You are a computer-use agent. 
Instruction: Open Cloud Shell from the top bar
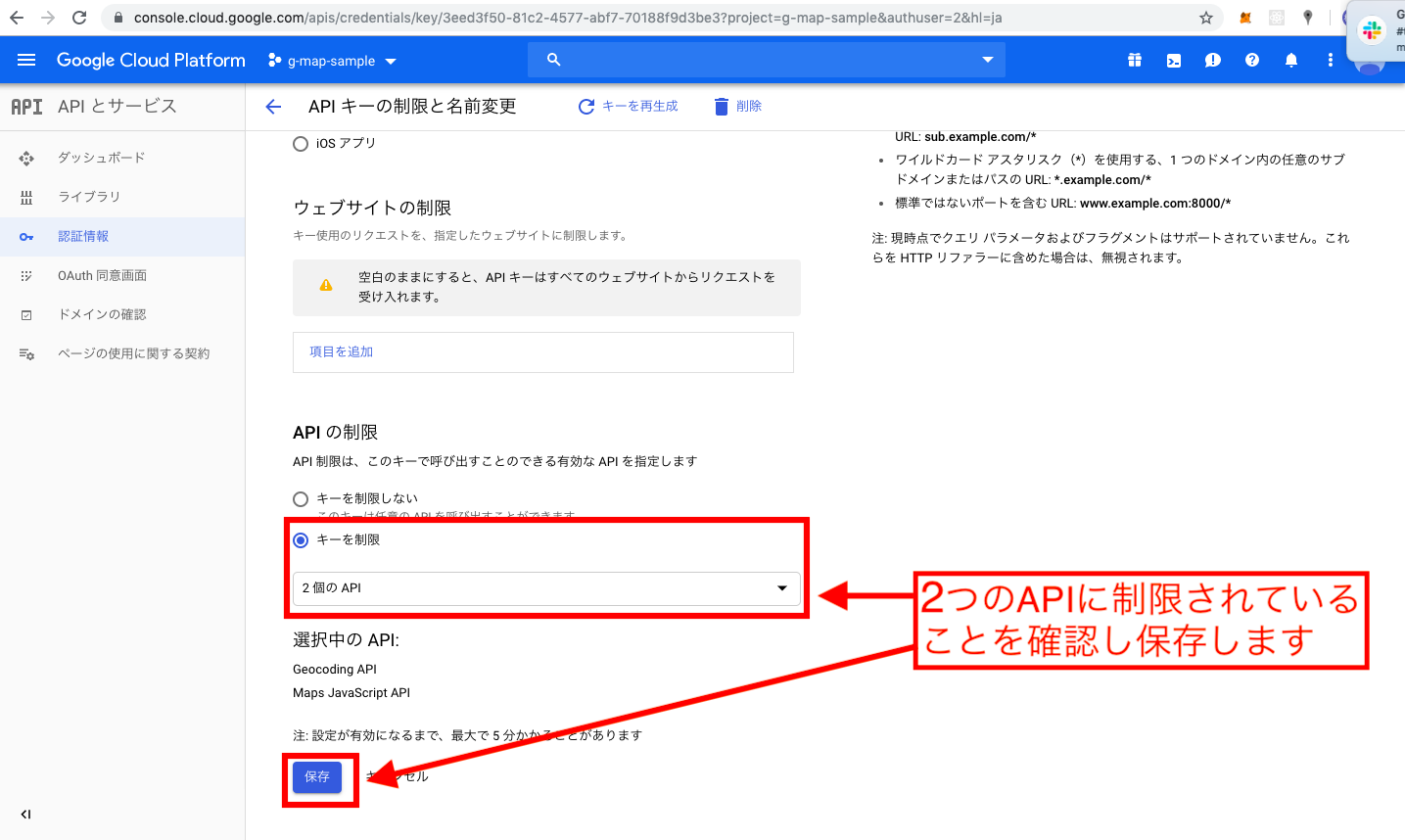[x=1173, y=60]
